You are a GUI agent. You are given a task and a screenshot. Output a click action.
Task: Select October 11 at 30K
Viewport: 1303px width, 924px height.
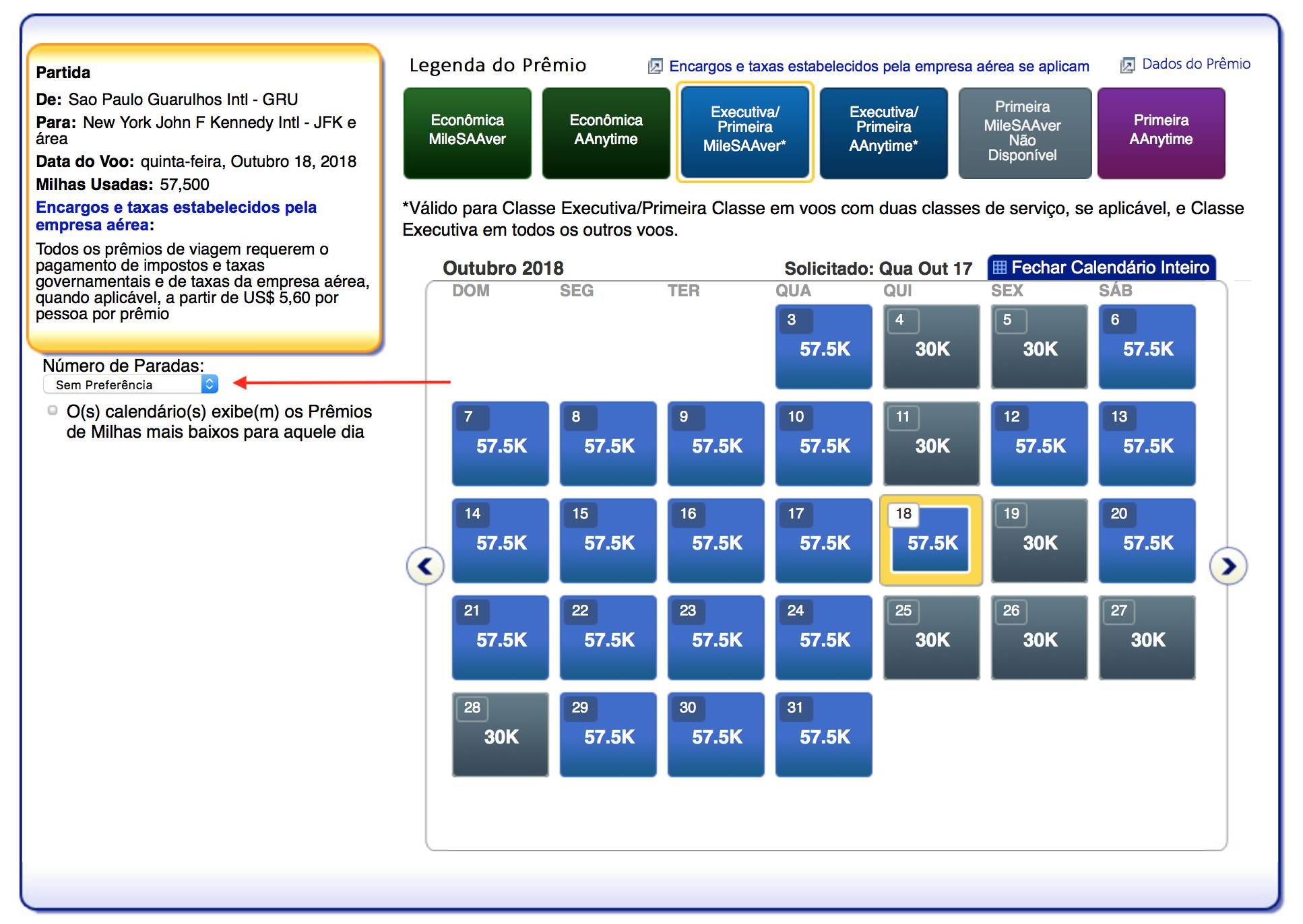point(932,443)
